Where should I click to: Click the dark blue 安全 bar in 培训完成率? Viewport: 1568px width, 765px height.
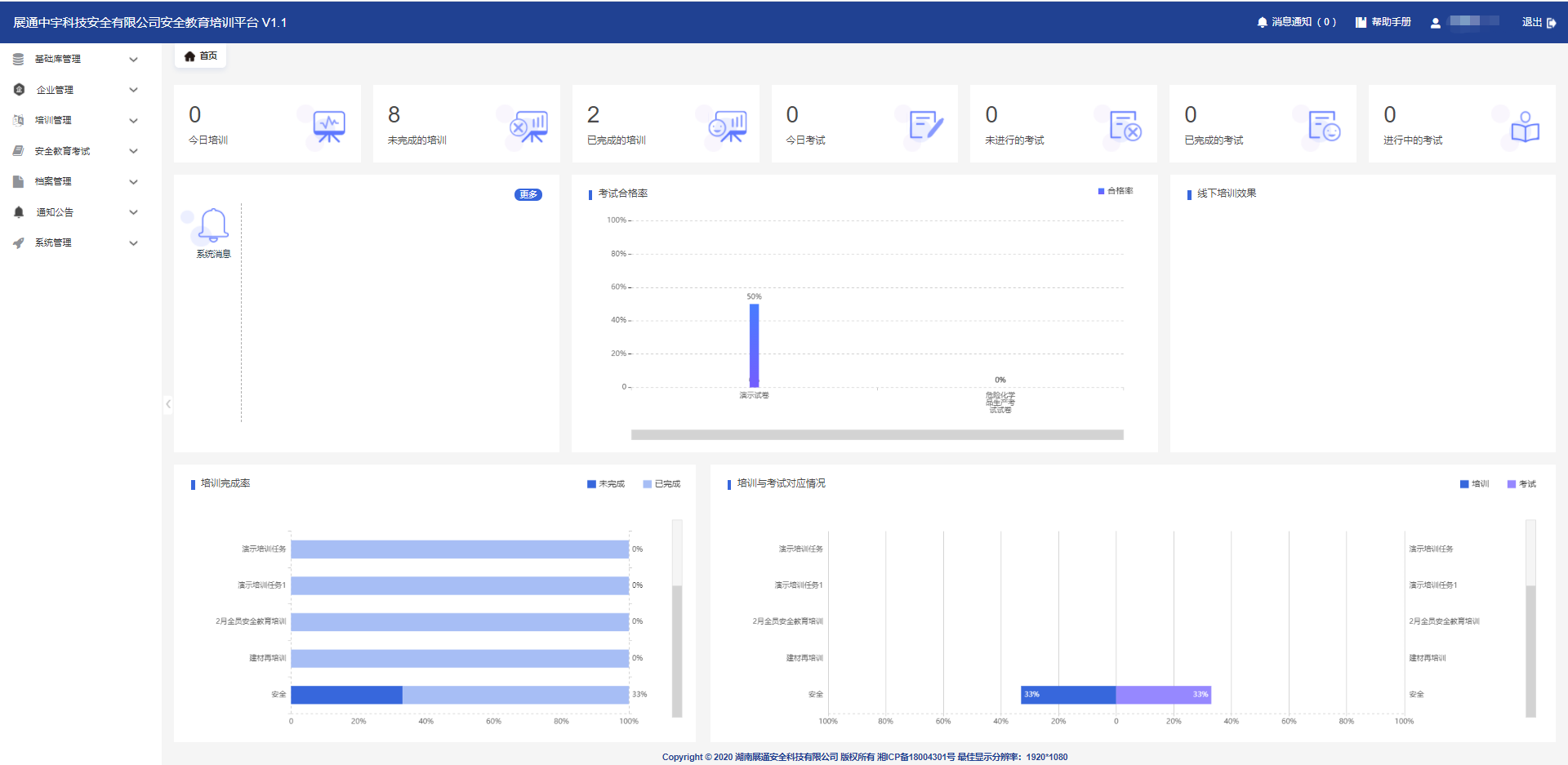346,695
